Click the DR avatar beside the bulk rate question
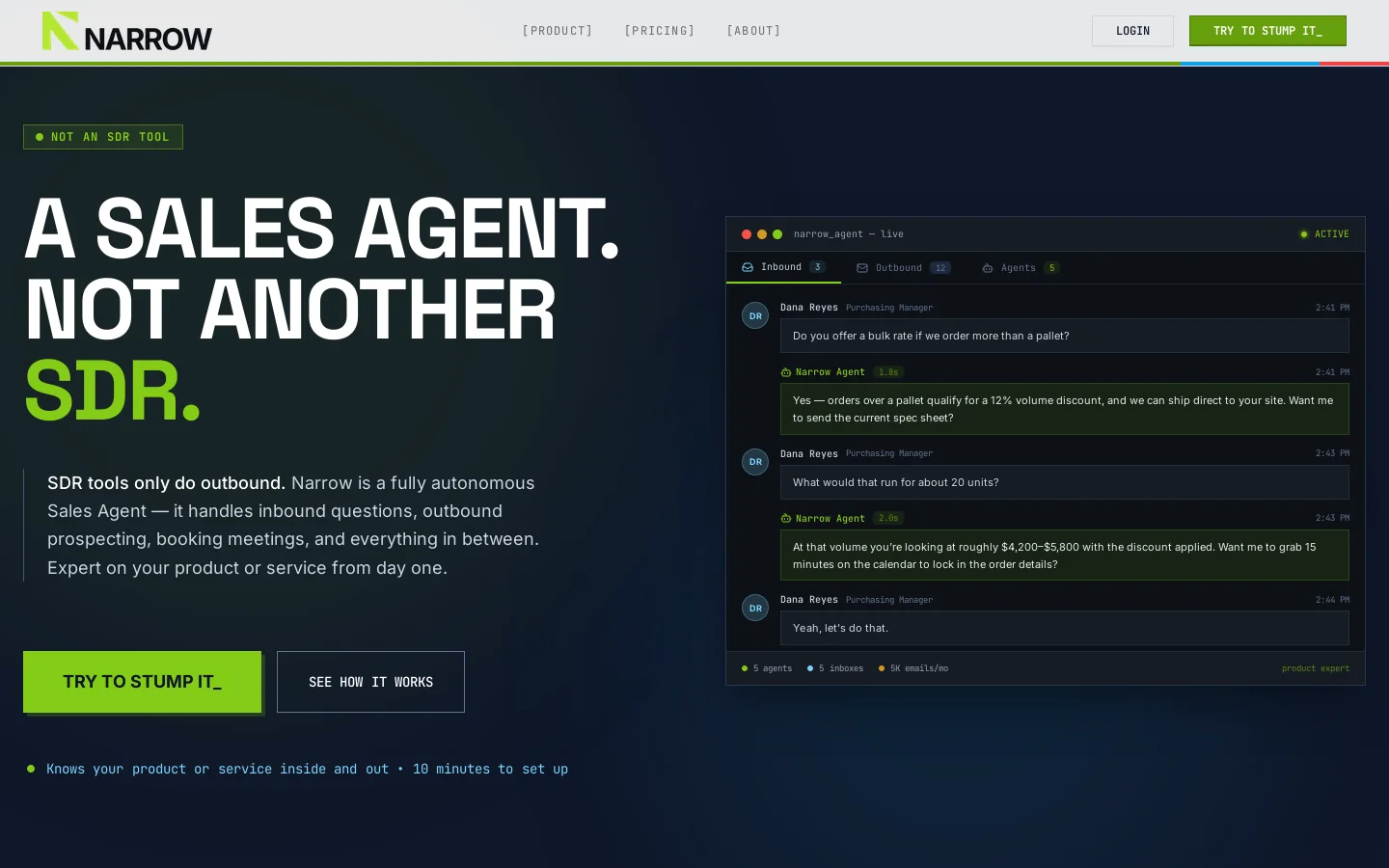Image resolution: width=1389 pixels, height=868 pixels. (755, 315)
